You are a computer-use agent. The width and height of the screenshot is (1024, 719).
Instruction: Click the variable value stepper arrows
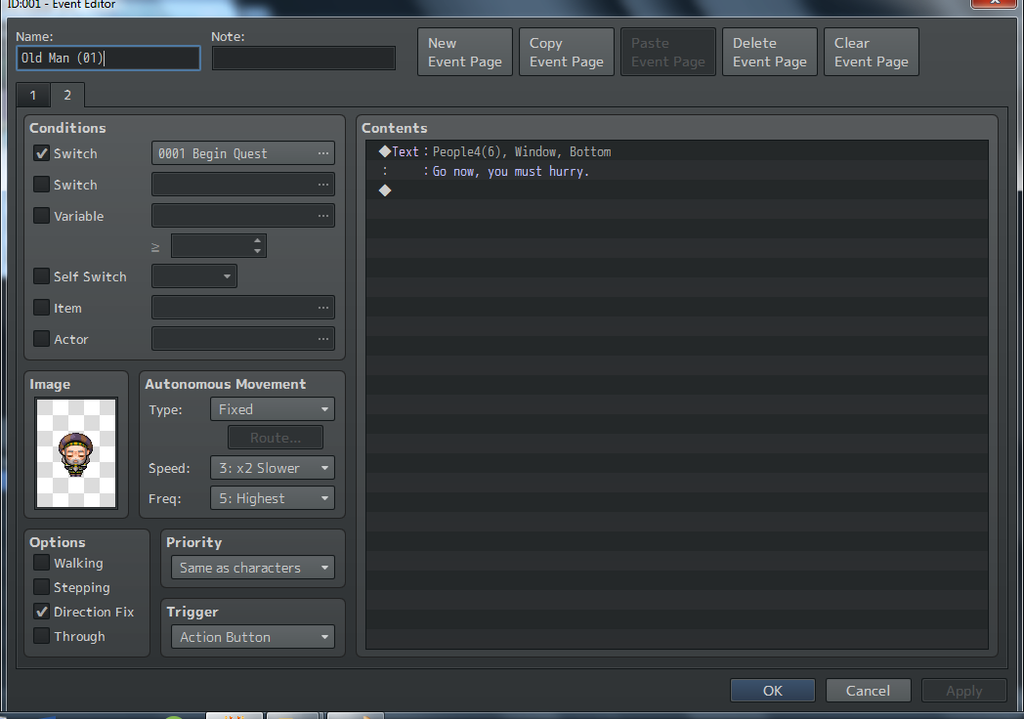pyautogui.click(x=258, y=246)
